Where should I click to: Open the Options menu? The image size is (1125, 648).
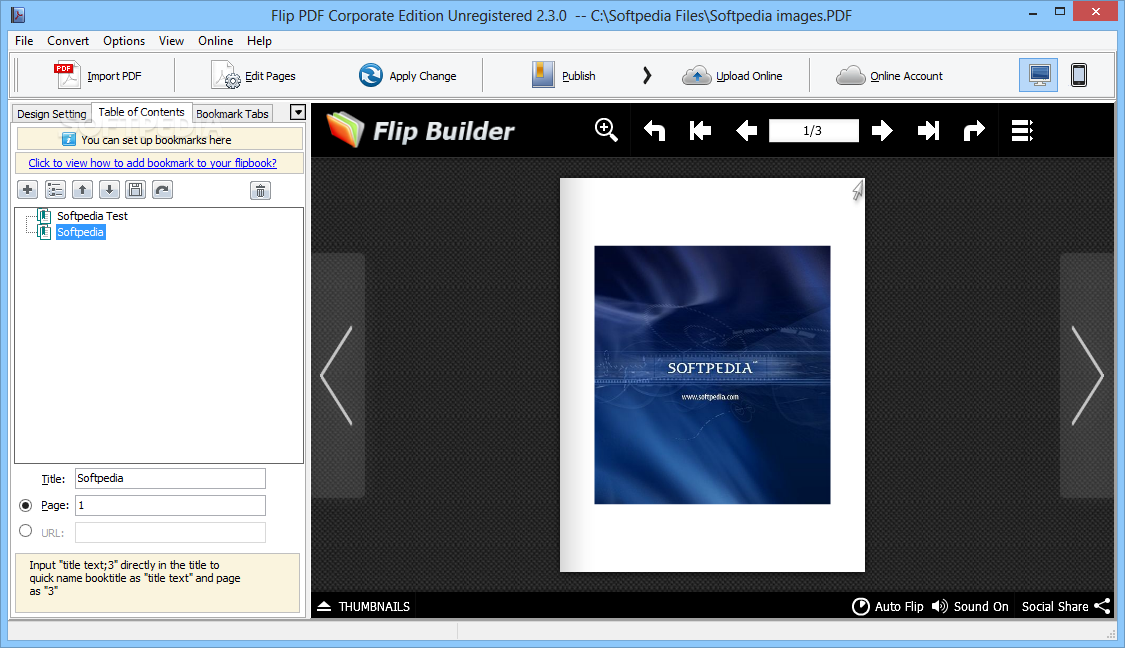point(124,41)
